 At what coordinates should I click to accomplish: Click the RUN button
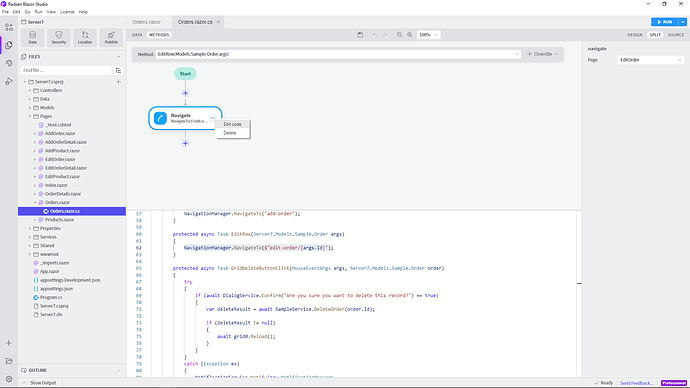[x=664, y=22]
